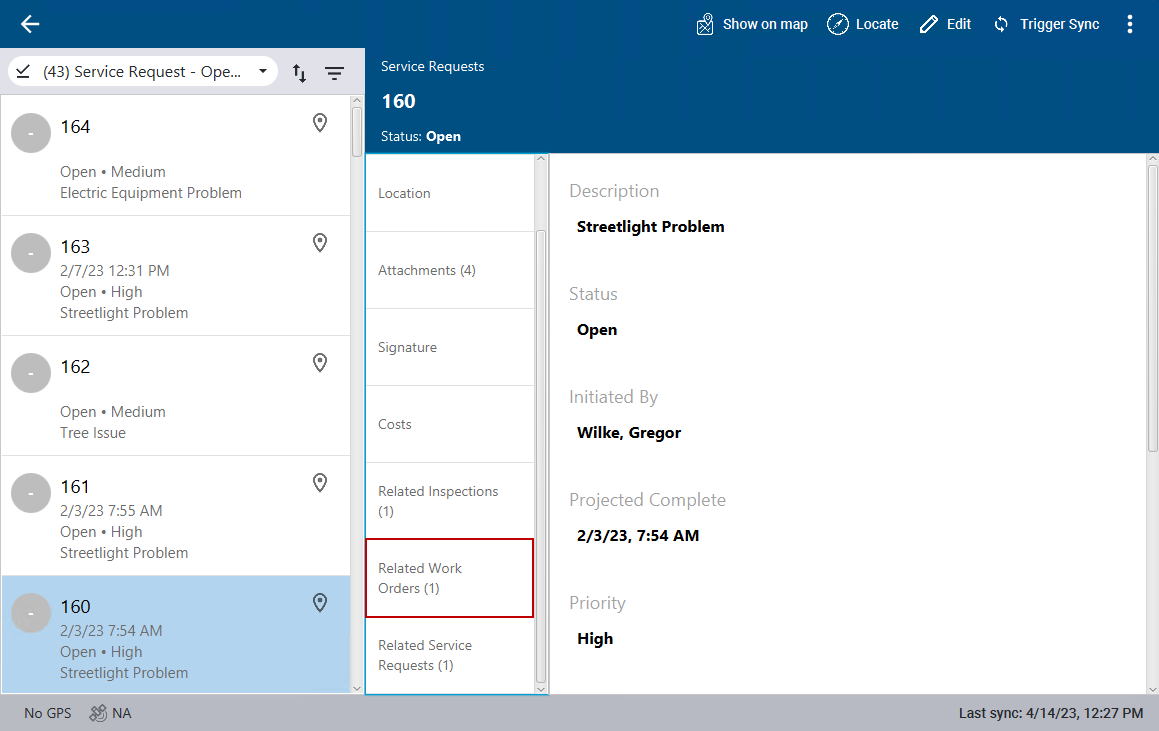Toggle the round selector on request 162
Viewport: 1159px width, 731px height.
pyautogui.click(x=31, y=373)
